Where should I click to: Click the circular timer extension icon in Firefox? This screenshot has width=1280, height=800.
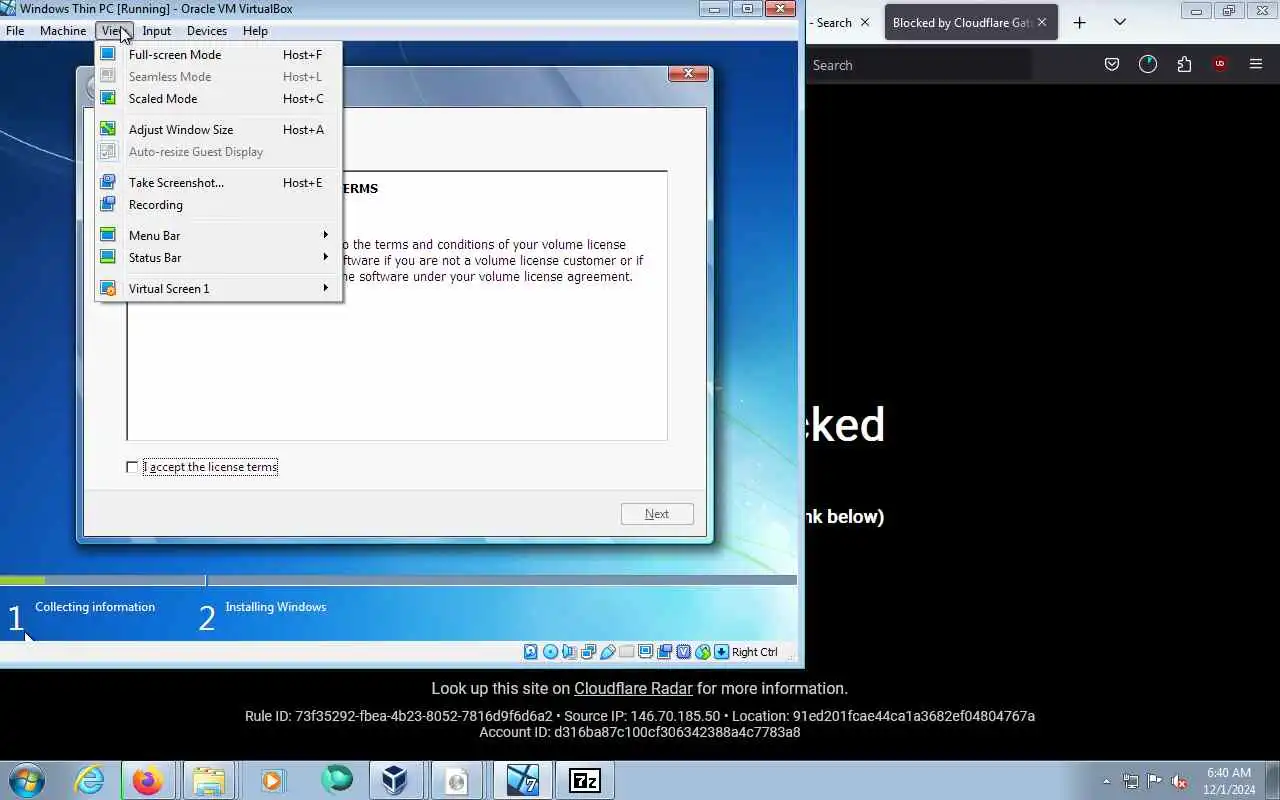[x=1148, y=64]
